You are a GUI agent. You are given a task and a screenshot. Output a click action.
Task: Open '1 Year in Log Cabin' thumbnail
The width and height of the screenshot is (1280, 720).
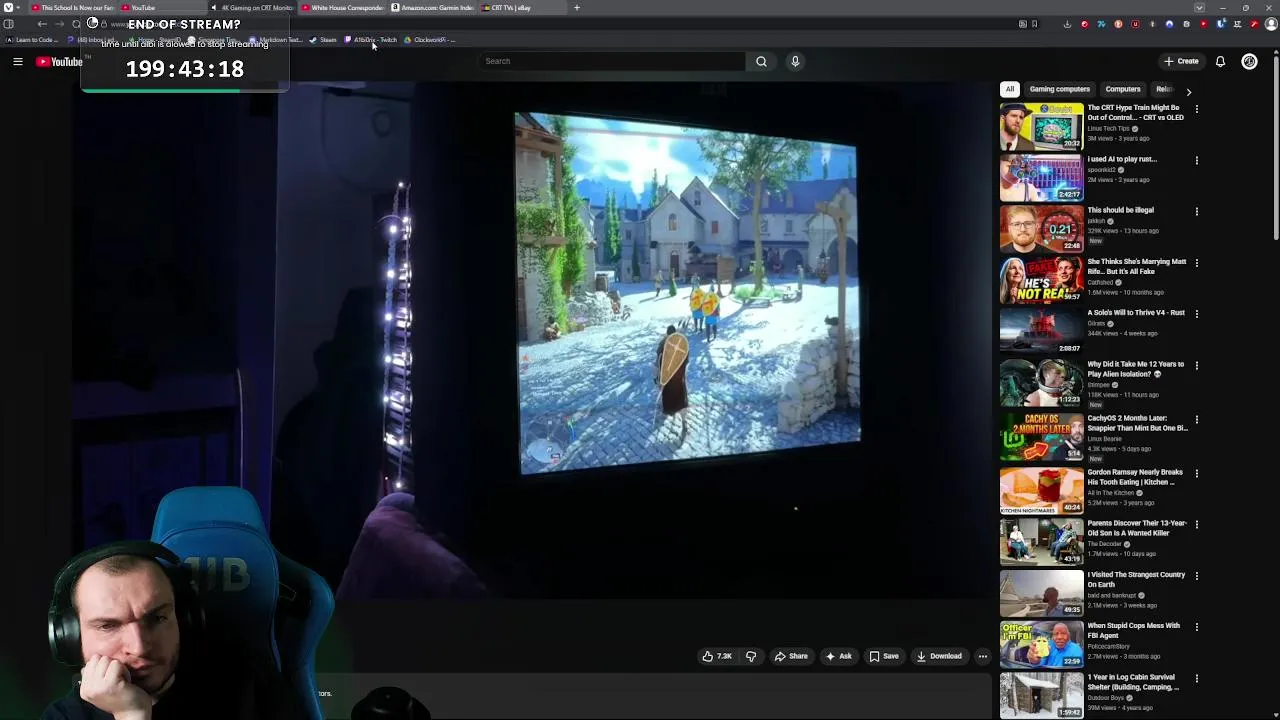(1041, 694)
